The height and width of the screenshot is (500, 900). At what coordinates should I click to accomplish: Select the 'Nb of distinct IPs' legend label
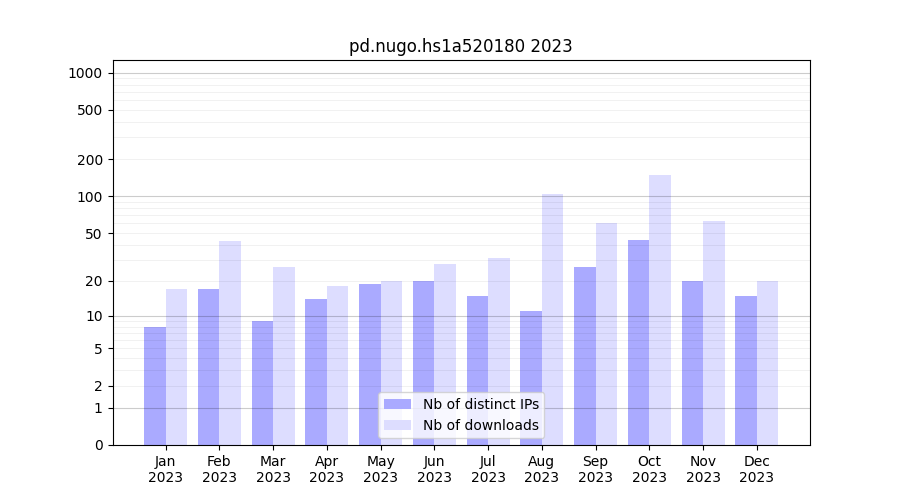click(x=480, y=404)
